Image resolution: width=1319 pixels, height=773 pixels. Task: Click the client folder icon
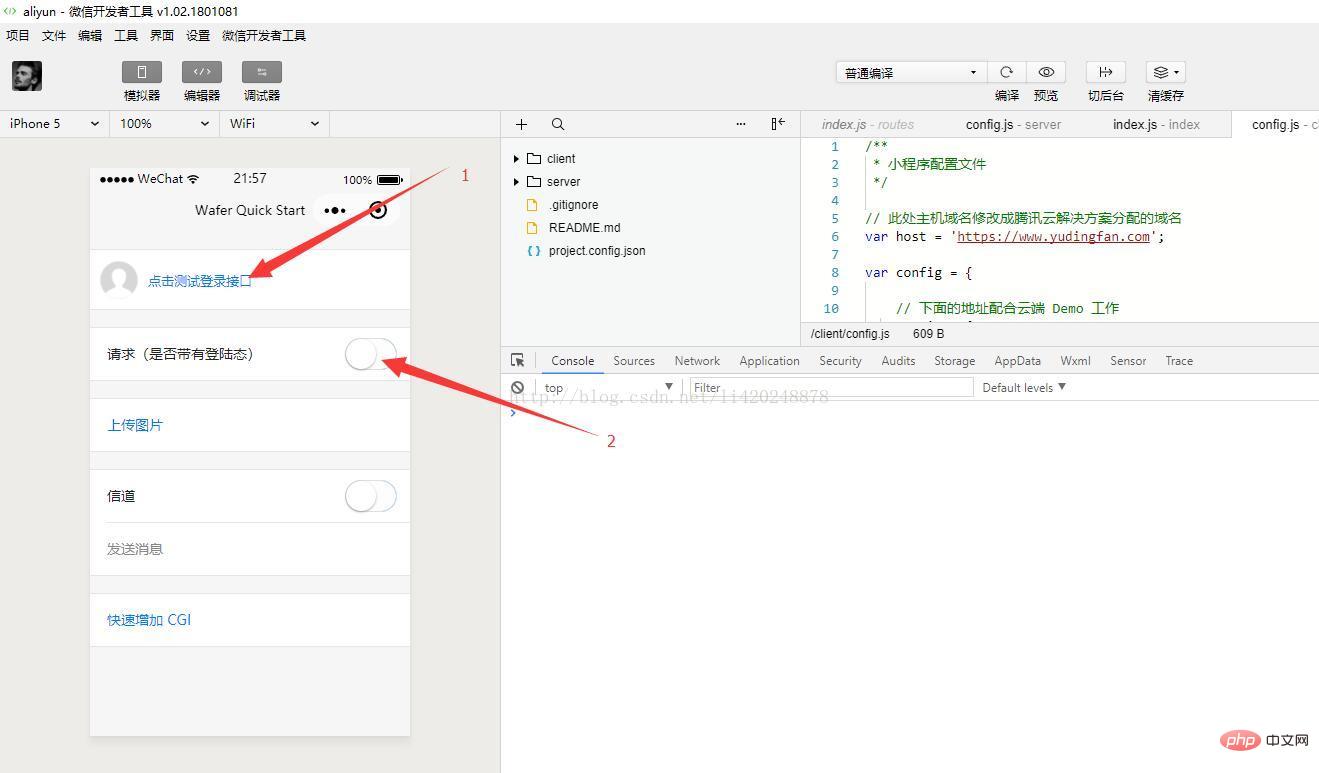pyautogui.click(x=534, y=159)
